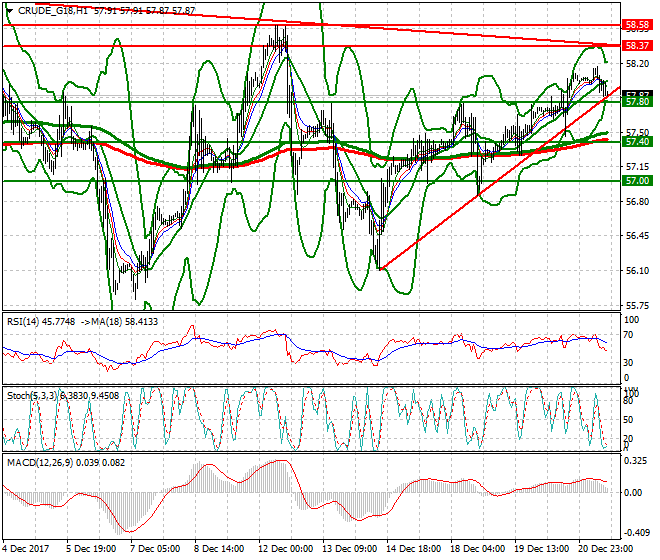Click the 56.45 price axis value
This screenshot has width=660, height=560.
pos(637,236)
